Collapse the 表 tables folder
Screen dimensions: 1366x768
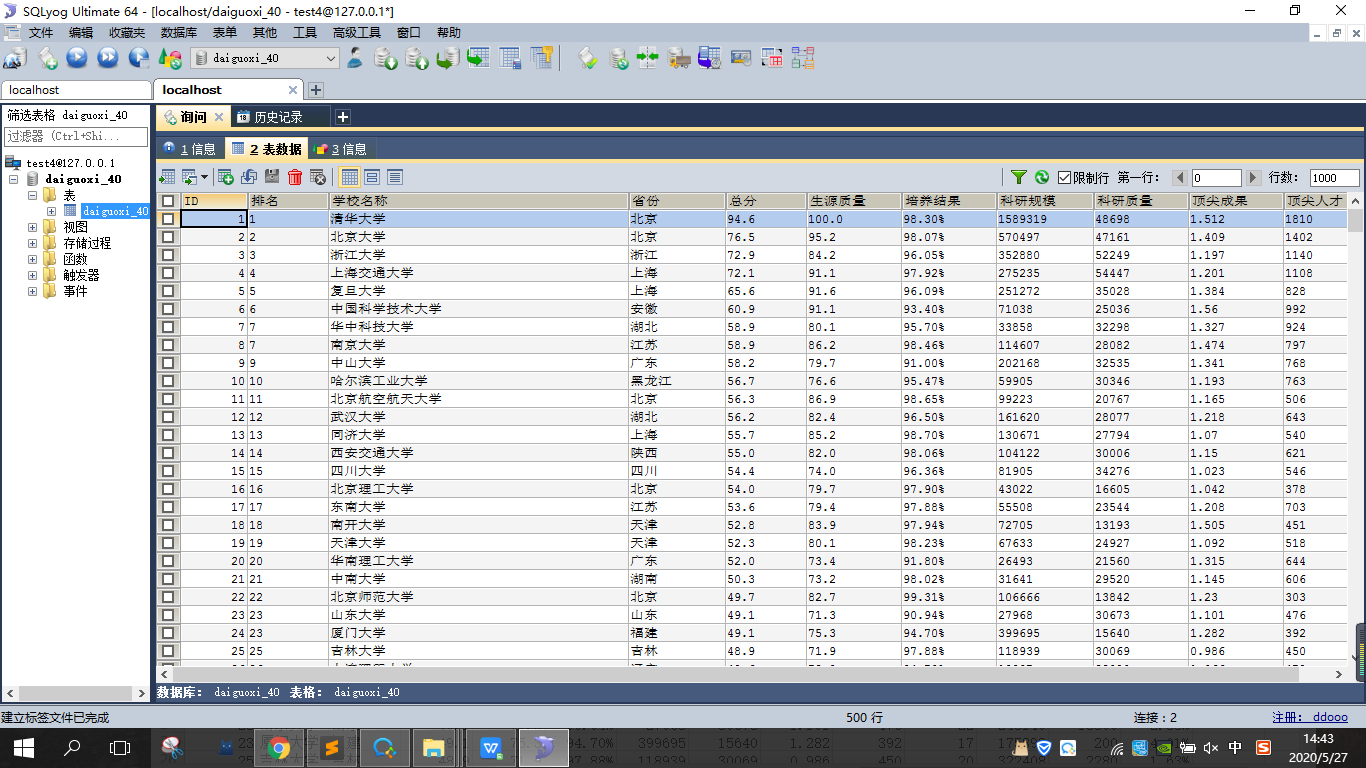pos(32,195)
